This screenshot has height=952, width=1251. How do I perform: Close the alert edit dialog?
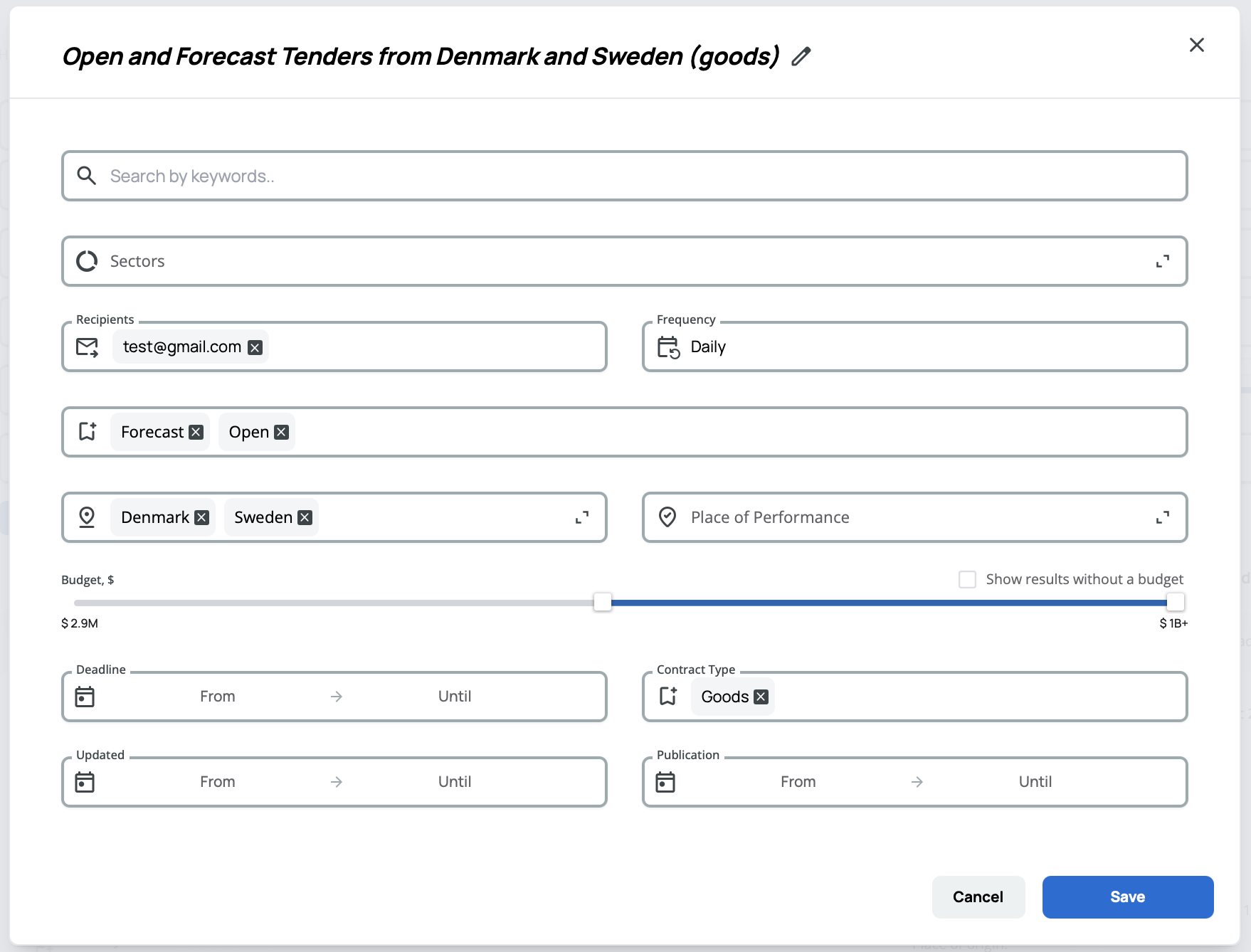tap(1196, 46)
